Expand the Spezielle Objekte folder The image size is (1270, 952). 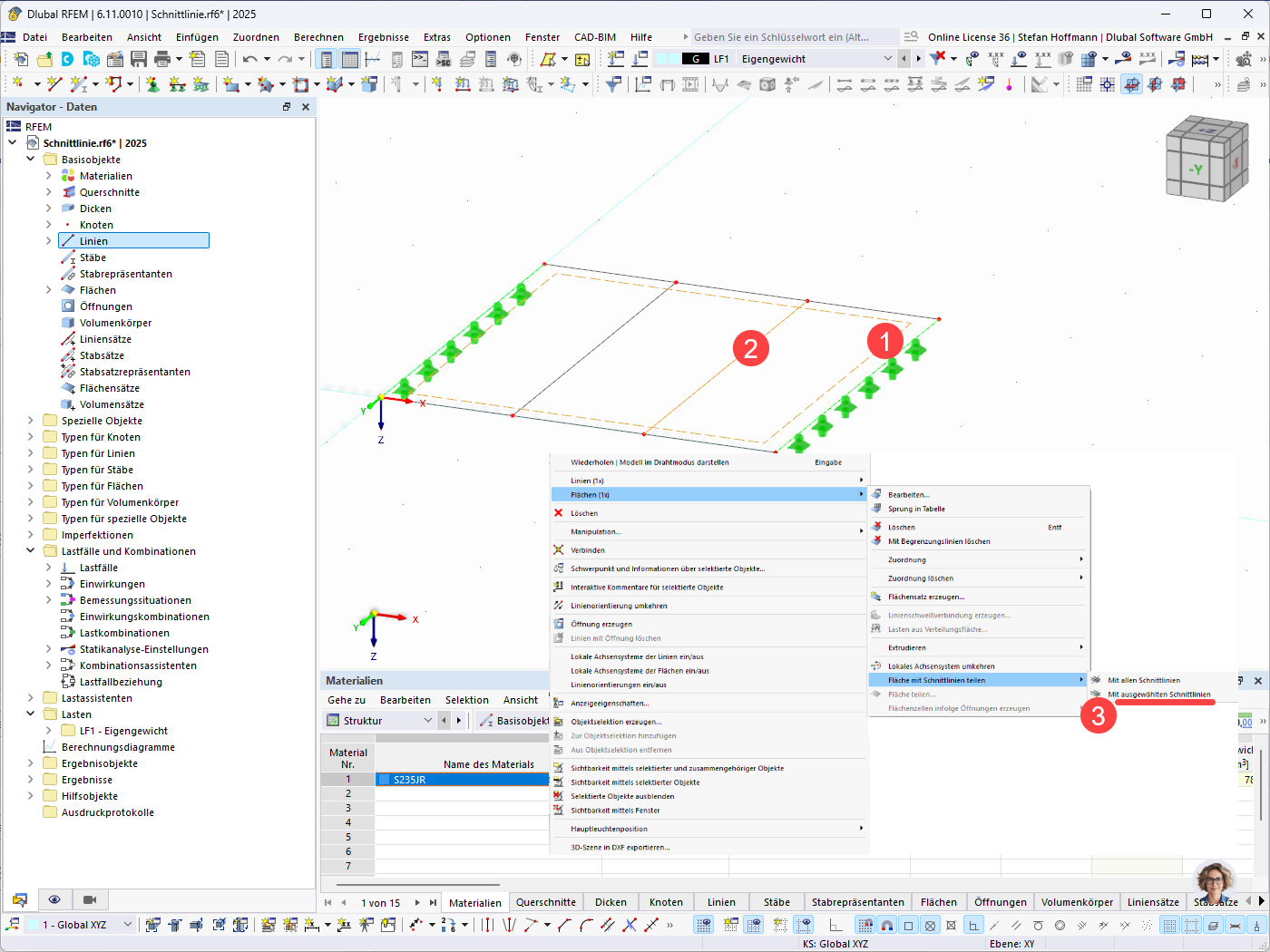click(31, 421)
